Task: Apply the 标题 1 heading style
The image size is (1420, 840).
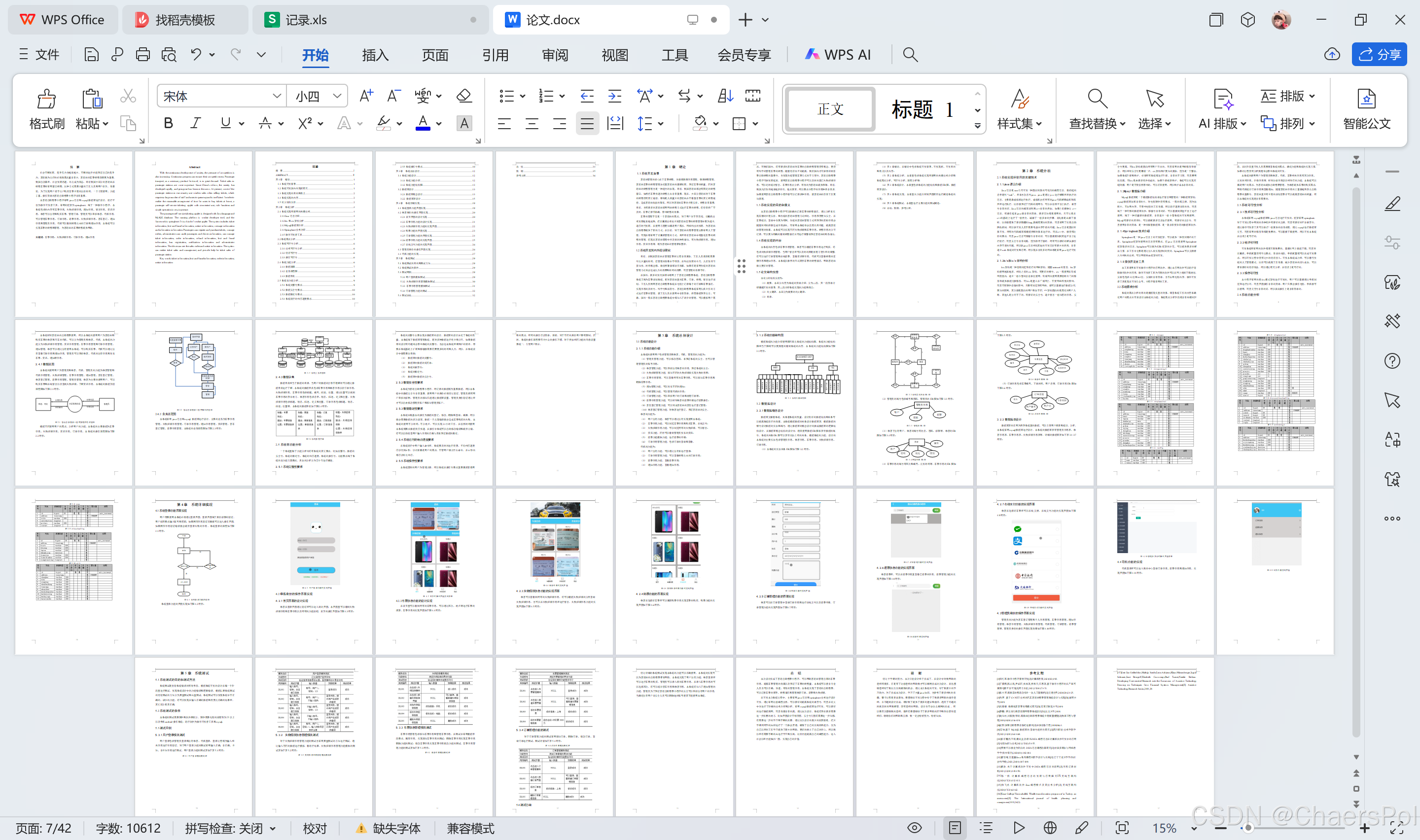Action: tap(923, 109)
